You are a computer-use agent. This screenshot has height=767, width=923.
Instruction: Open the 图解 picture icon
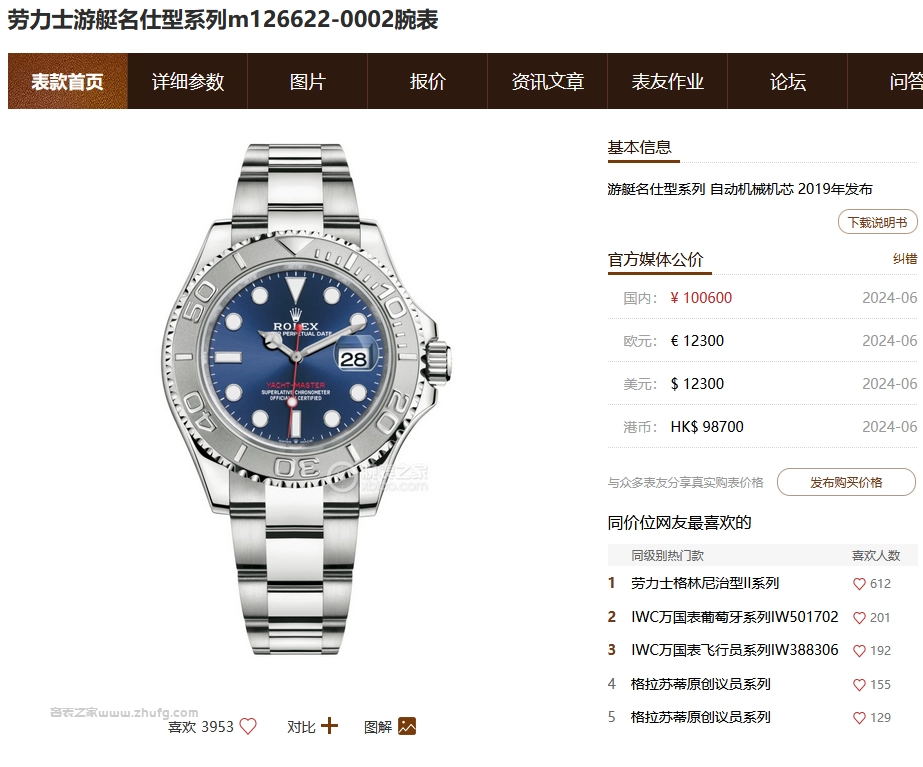[407, 726]
